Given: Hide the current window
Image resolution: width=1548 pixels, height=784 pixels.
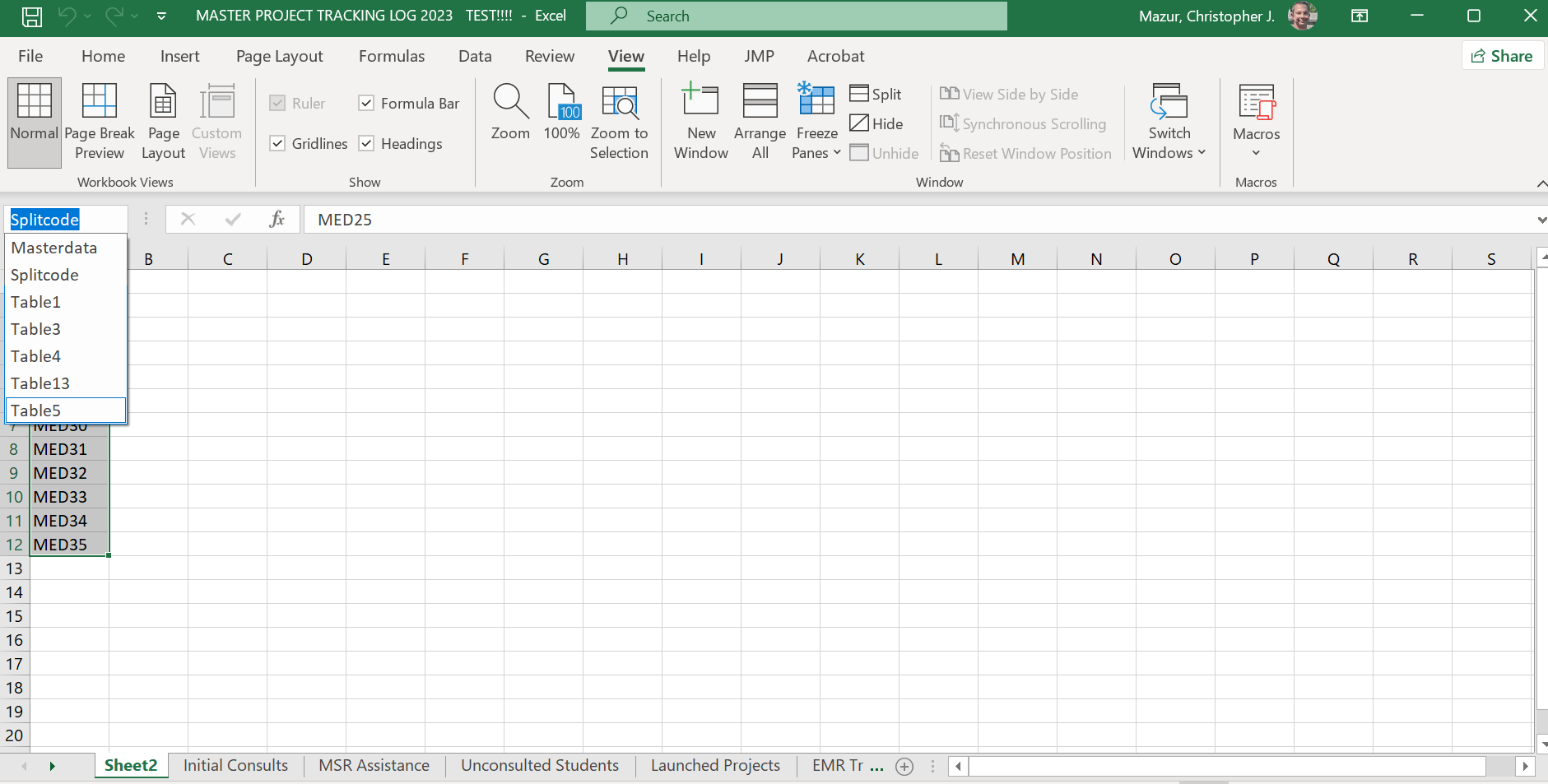Looking at the screenshot, I should coord(876,123).
